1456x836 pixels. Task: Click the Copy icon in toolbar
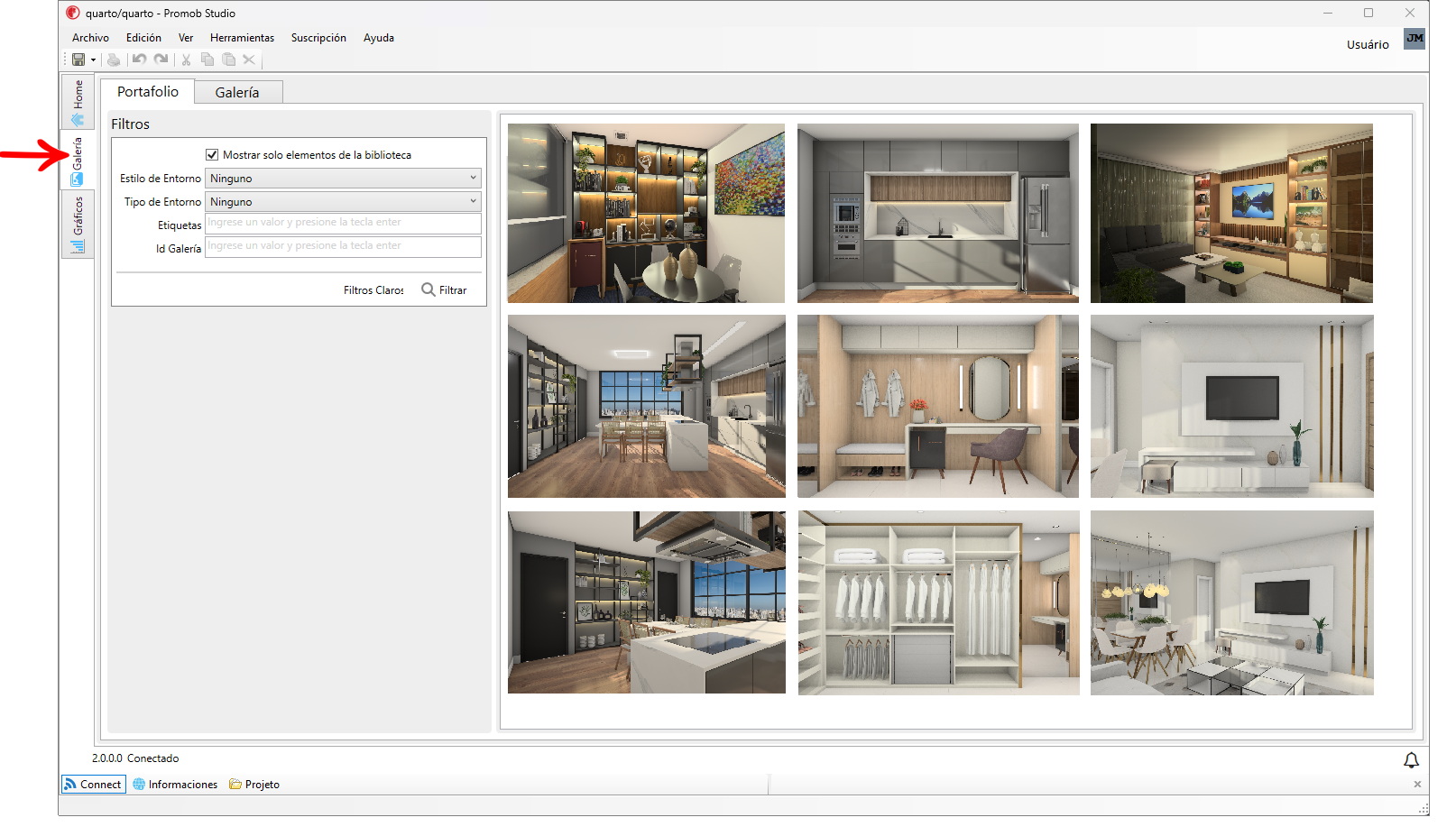(x=207, y=60)
